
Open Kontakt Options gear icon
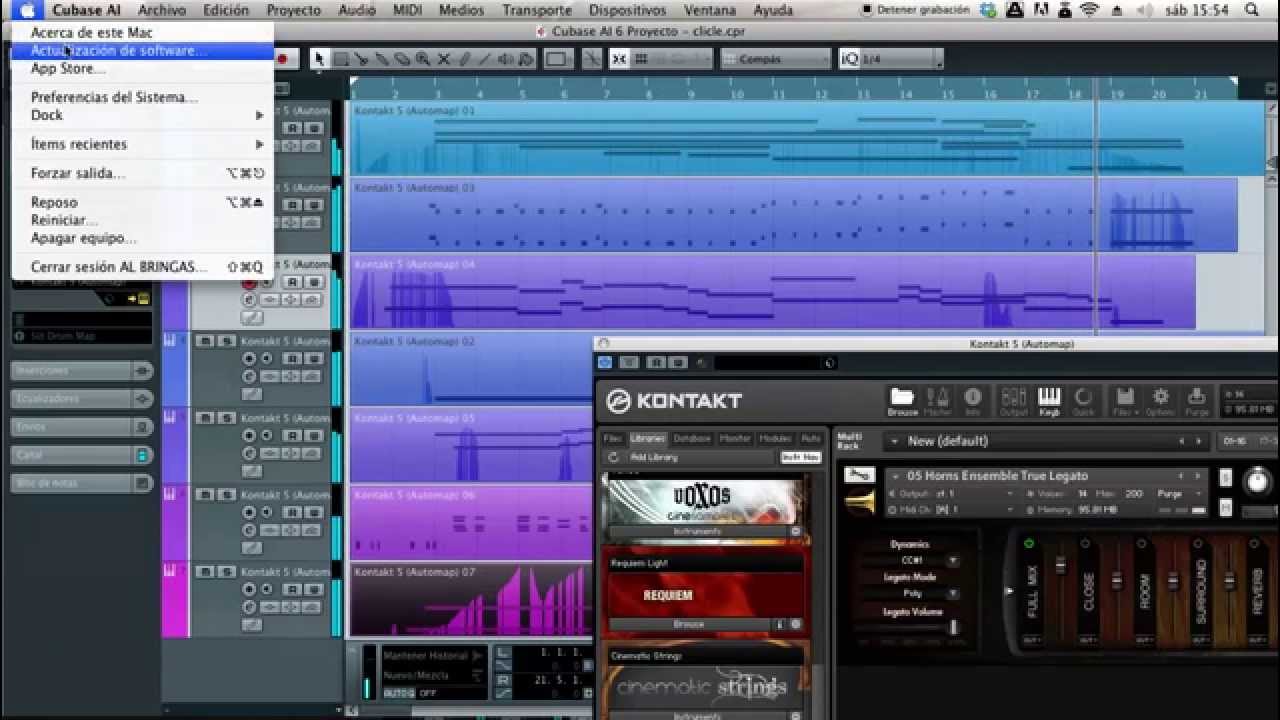1161,401
